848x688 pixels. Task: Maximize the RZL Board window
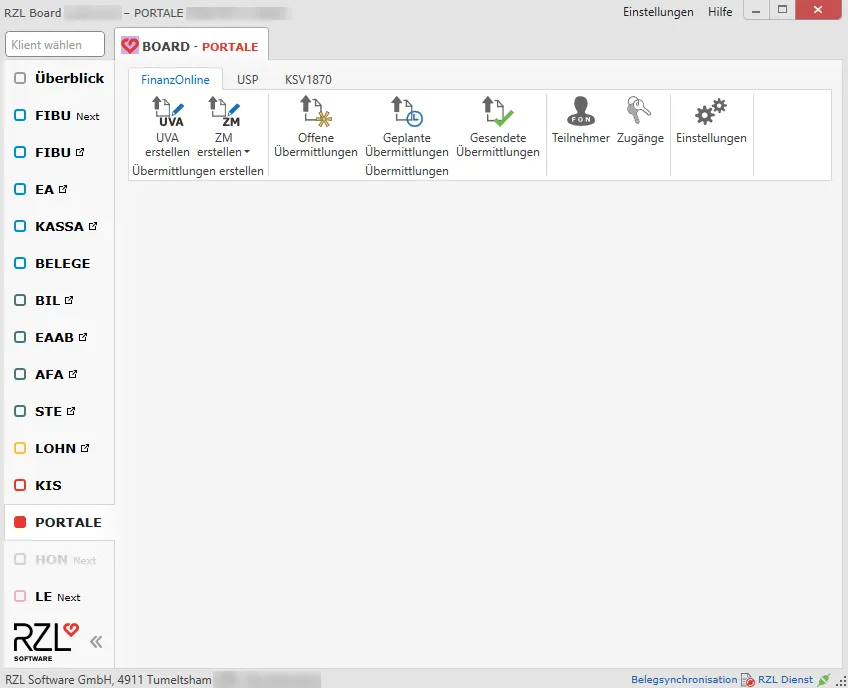pos(782,10)
